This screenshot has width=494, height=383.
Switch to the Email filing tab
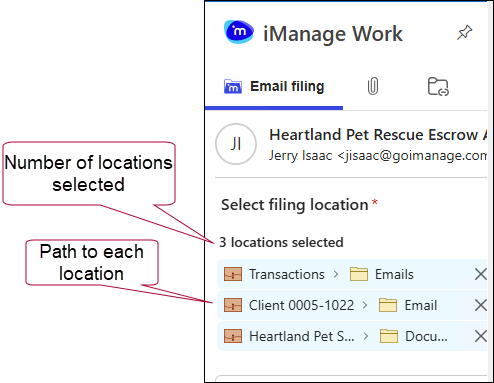pos(274,86)
